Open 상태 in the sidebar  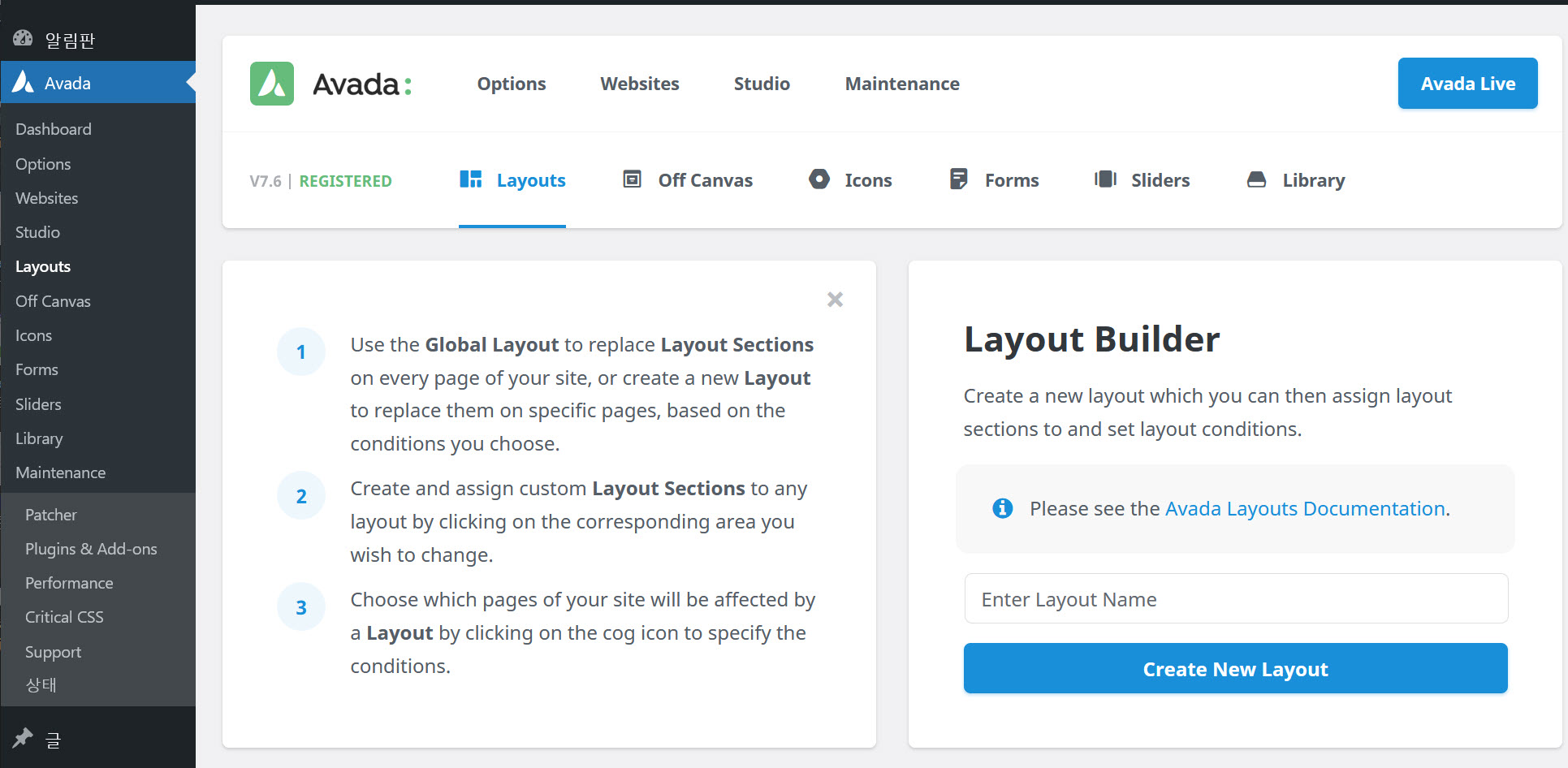(x=41, y=685)
